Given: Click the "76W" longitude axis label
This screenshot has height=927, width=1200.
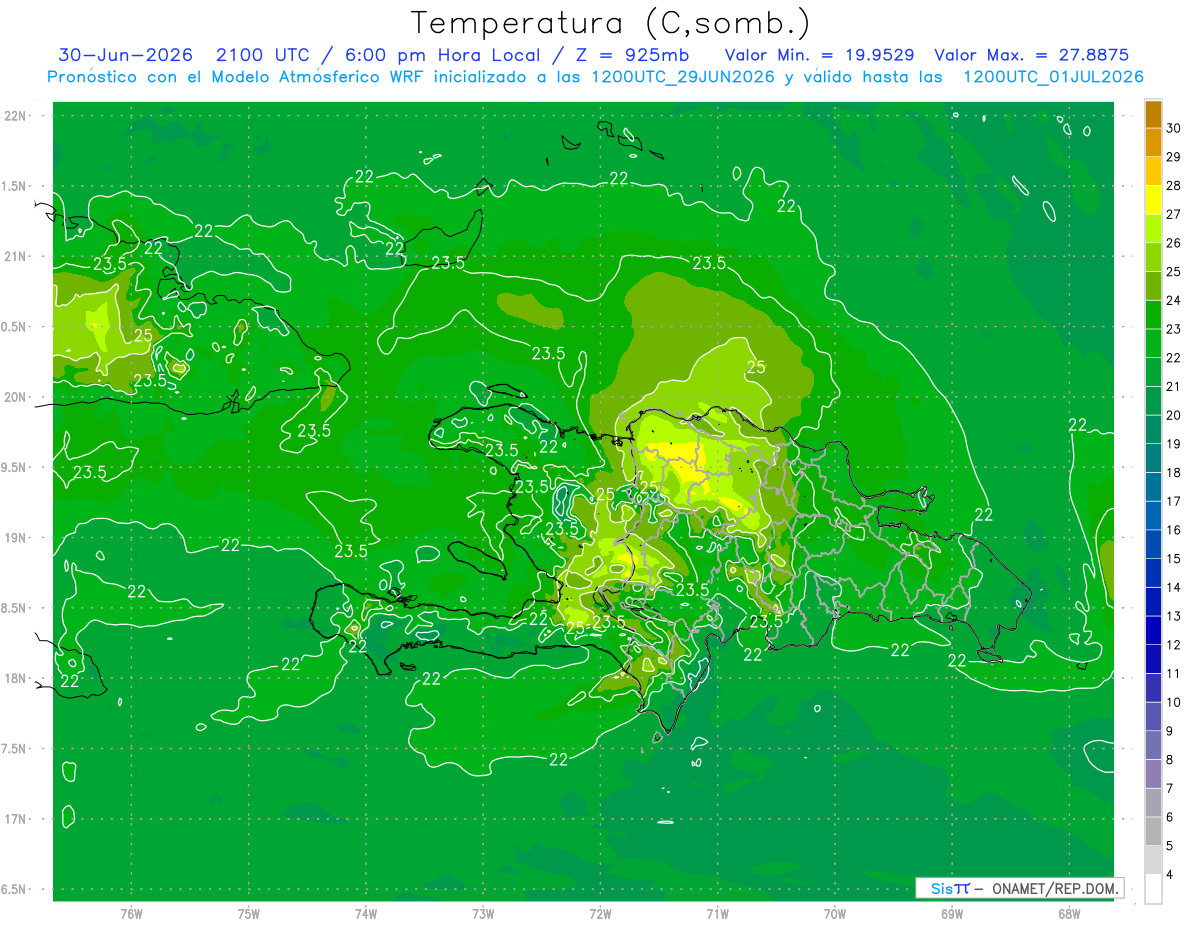Looking at the screenshot, I should point(131,913).
